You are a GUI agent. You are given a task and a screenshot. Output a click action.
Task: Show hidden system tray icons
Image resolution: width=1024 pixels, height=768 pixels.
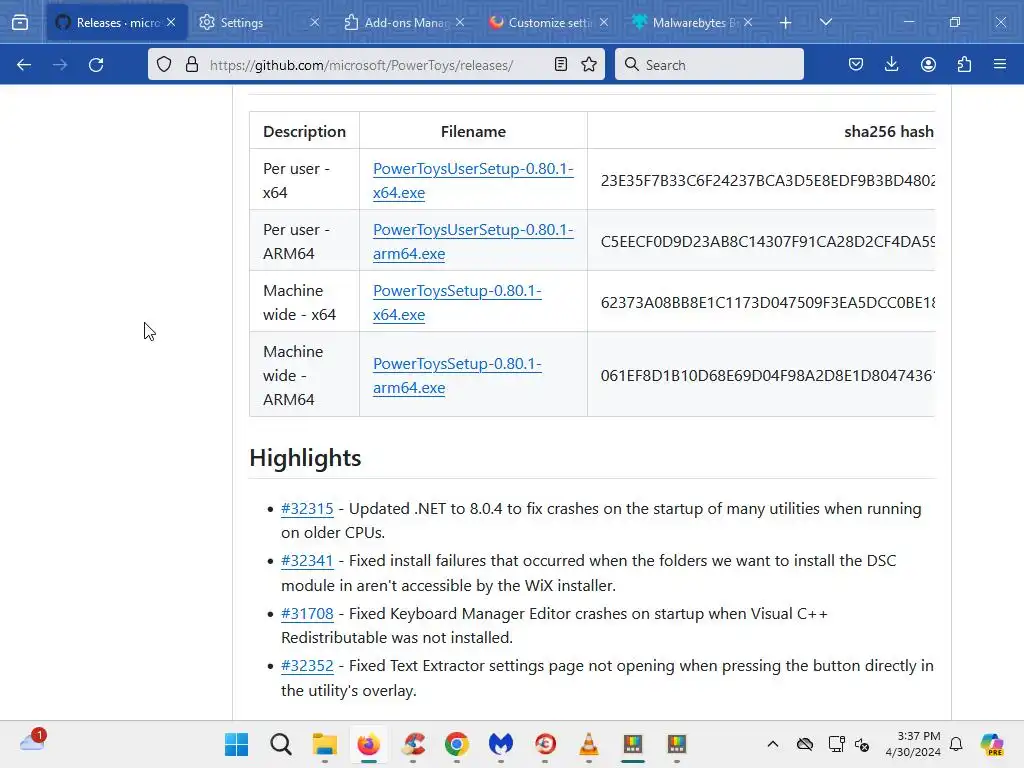pyautogui.click(x=773, y=744)
